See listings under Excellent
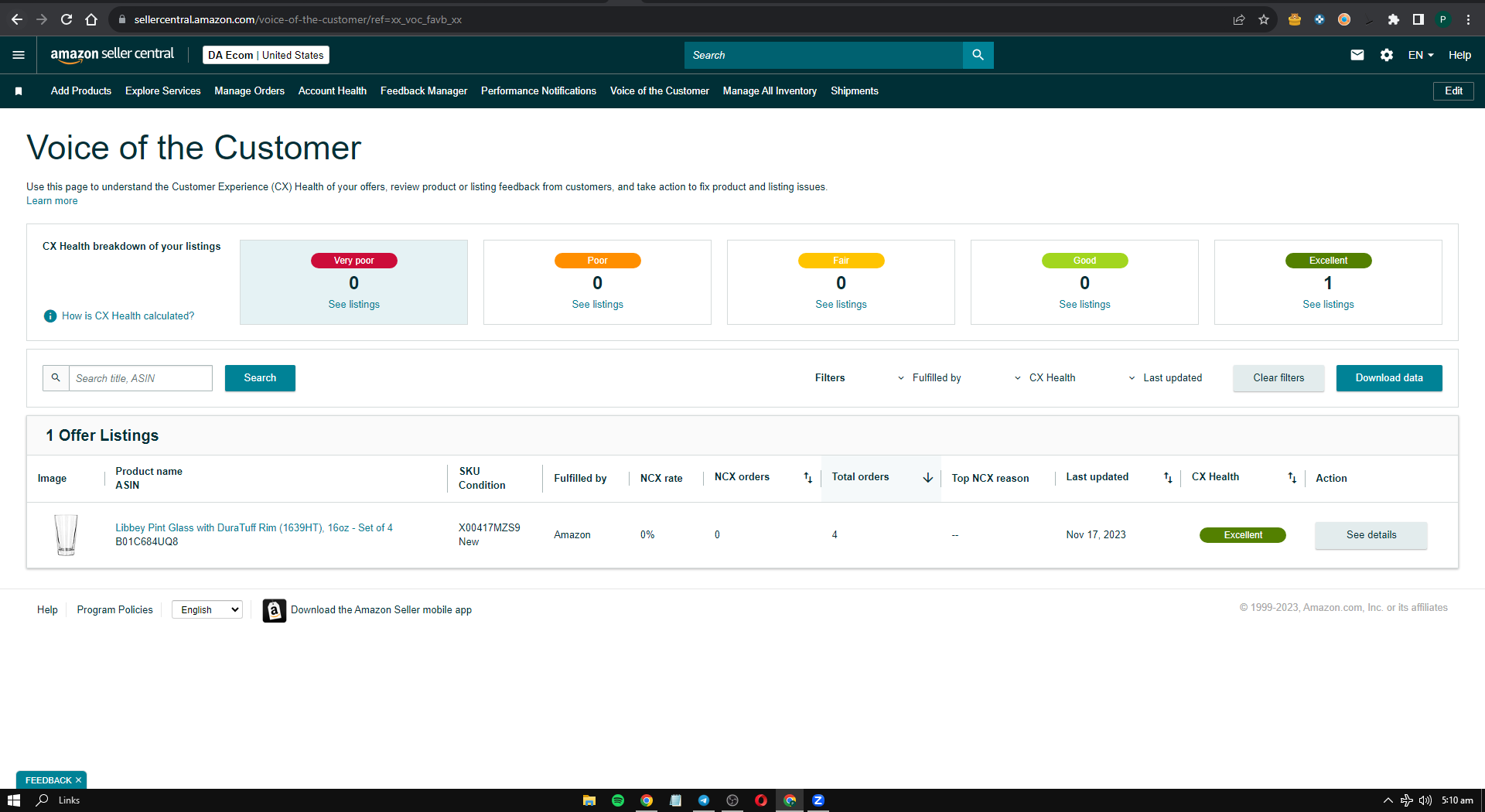The height and width of the screenshot is (812, 1485). (1329, 305)
